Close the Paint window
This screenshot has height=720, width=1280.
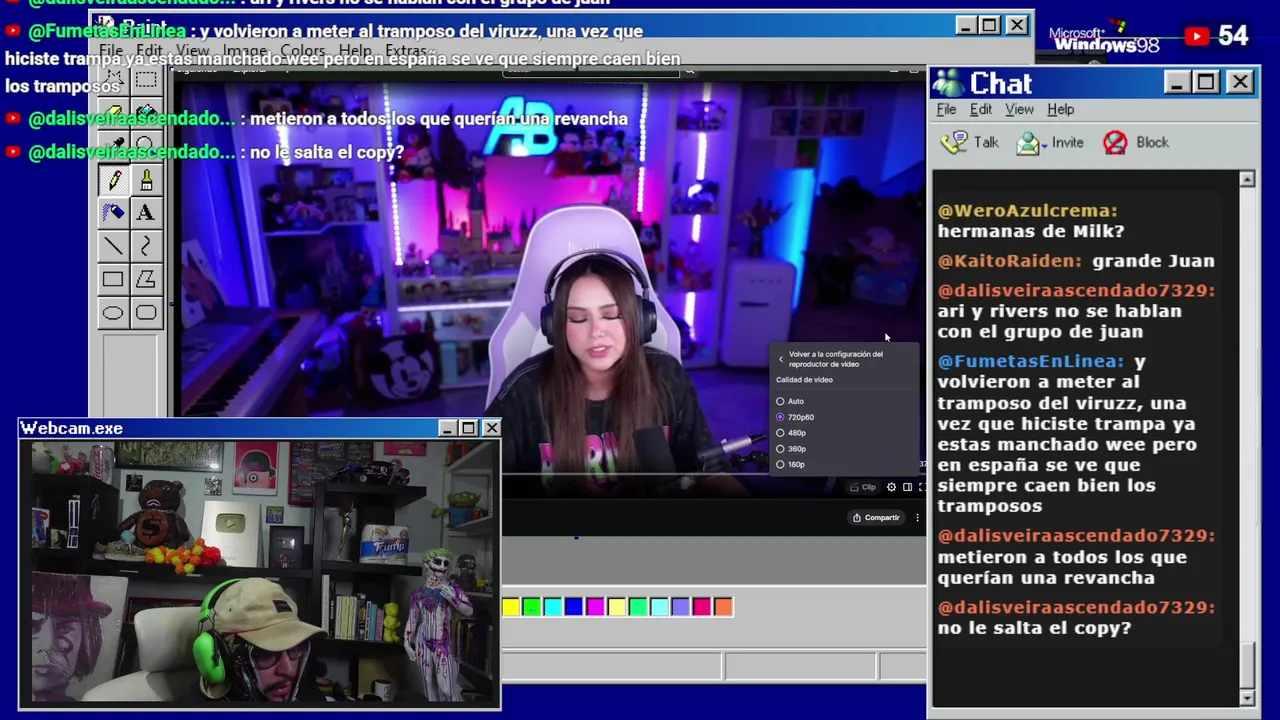tap(1016, 25)
